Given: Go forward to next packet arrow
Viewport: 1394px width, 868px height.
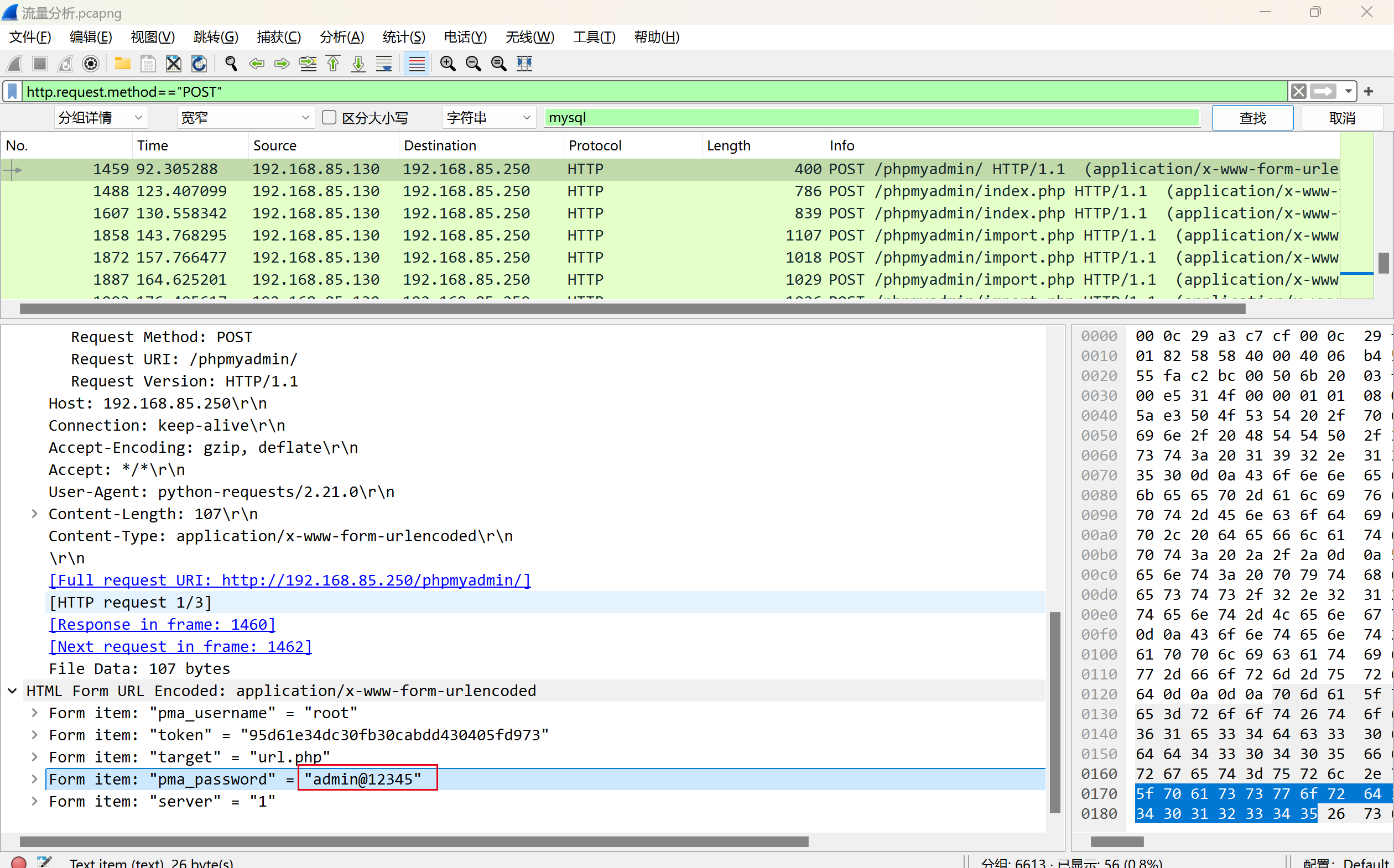Looking at the screenshot, I should pyautogui.click(x=282, y=63).
